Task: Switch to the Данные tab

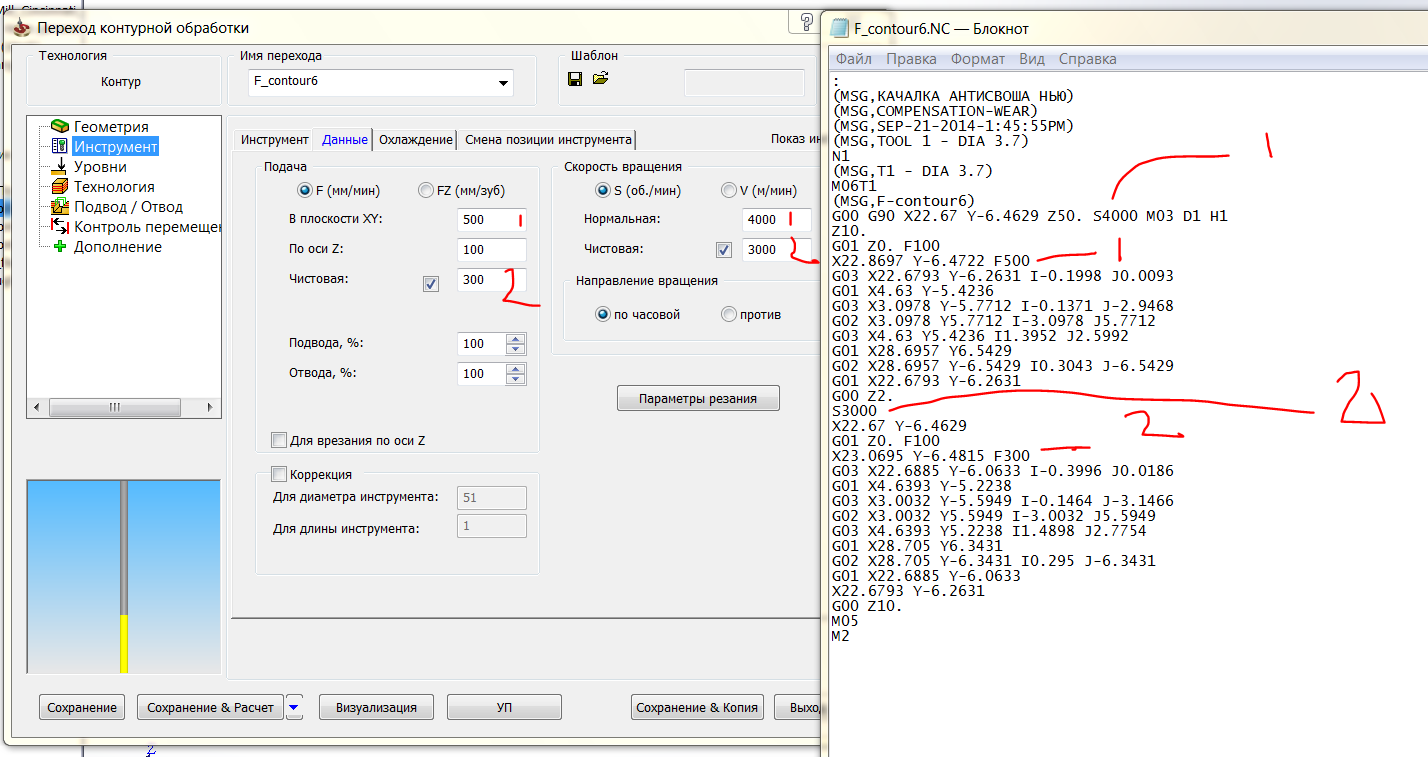Action: 344,139
